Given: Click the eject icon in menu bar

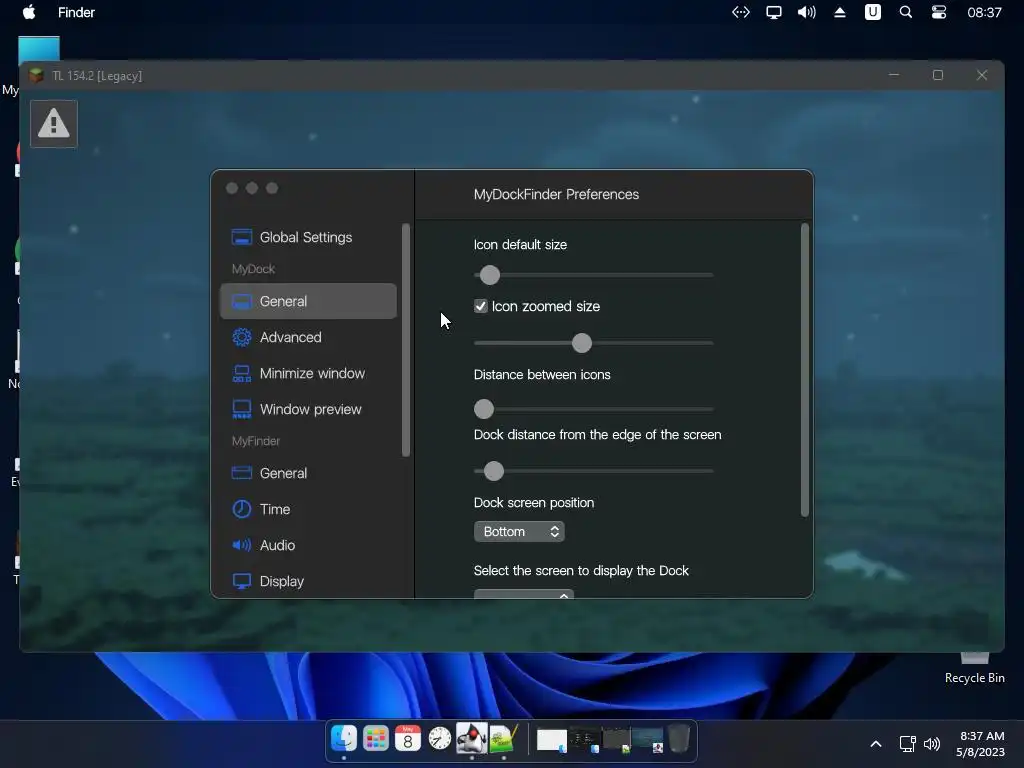Looking at the screenshot, I should [x=840, y=12].
